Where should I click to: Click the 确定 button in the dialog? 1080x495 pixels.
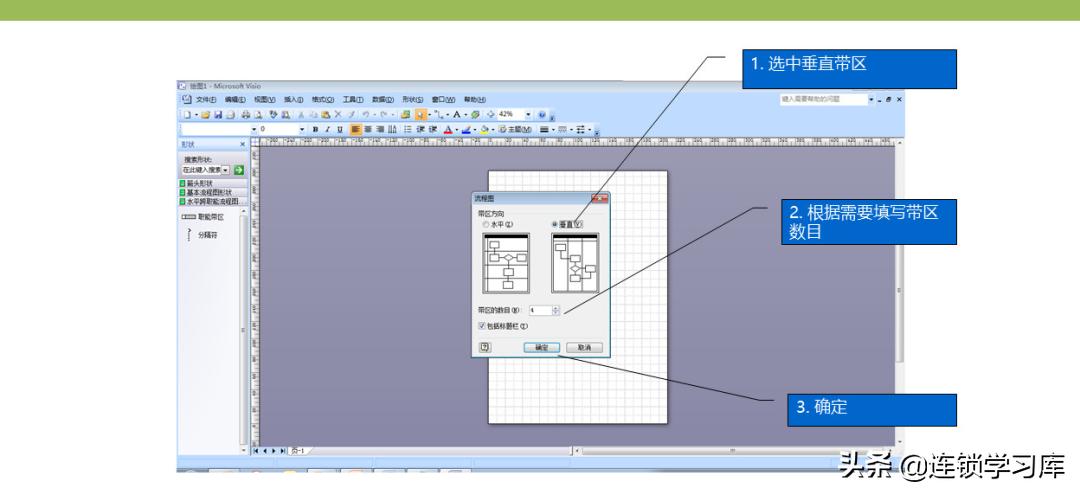(541, 347)
